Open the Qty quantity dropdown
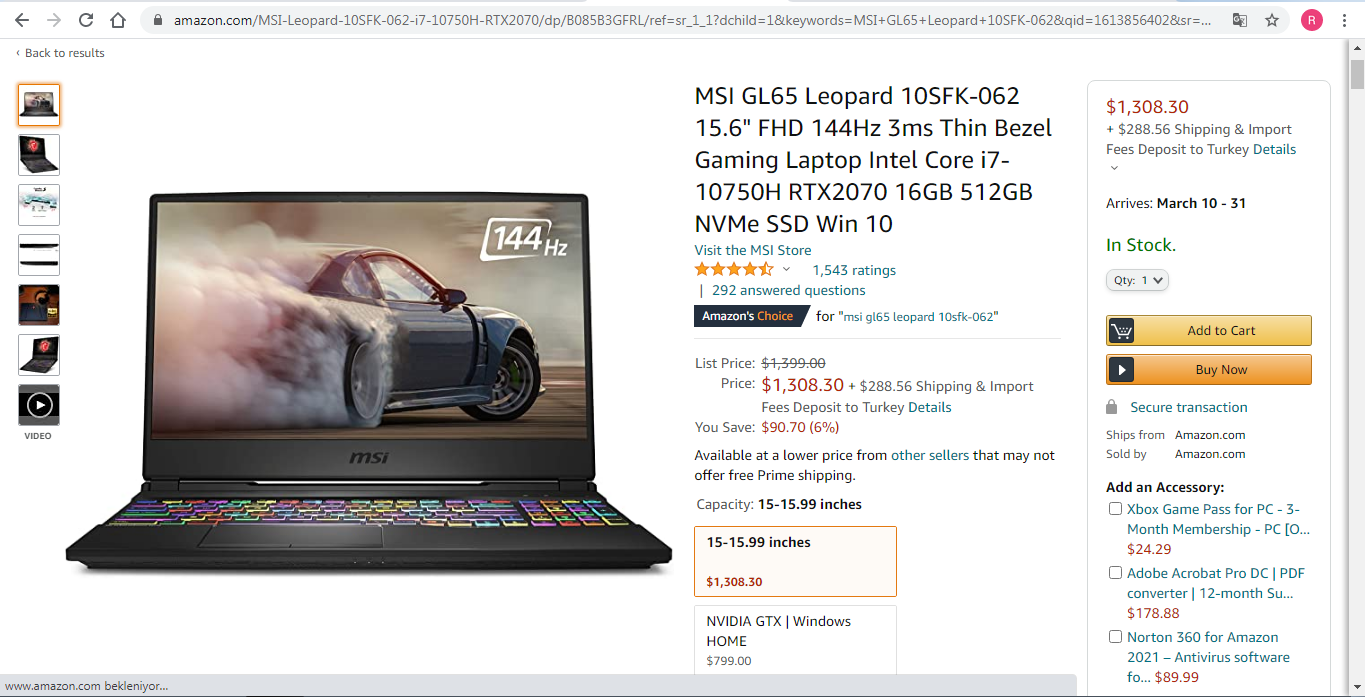The image size is (1365, 697). pyautogui.click(x=1137, y=281)
